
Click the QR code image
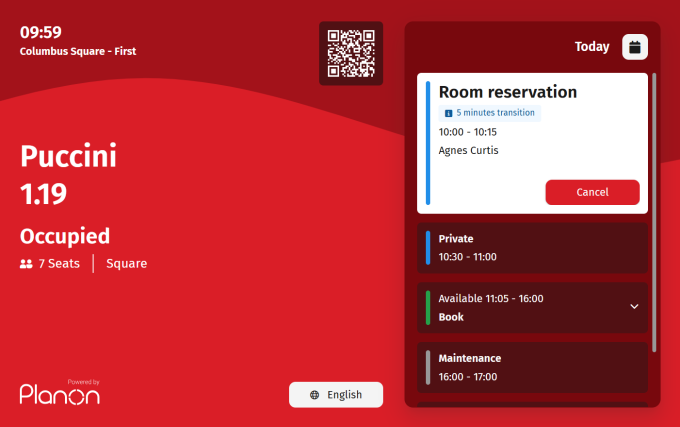coord(350,53)
